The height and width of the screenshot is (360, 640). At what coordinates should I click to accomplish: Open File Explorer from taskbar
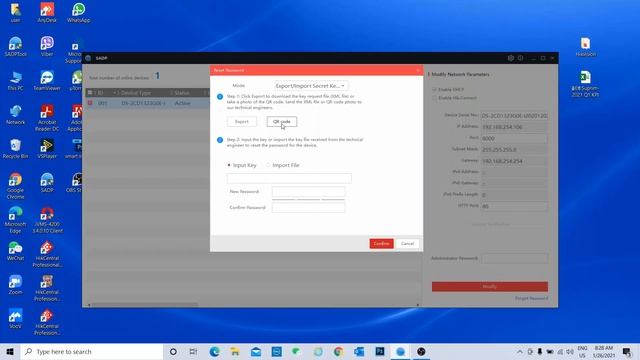[235, 351]
